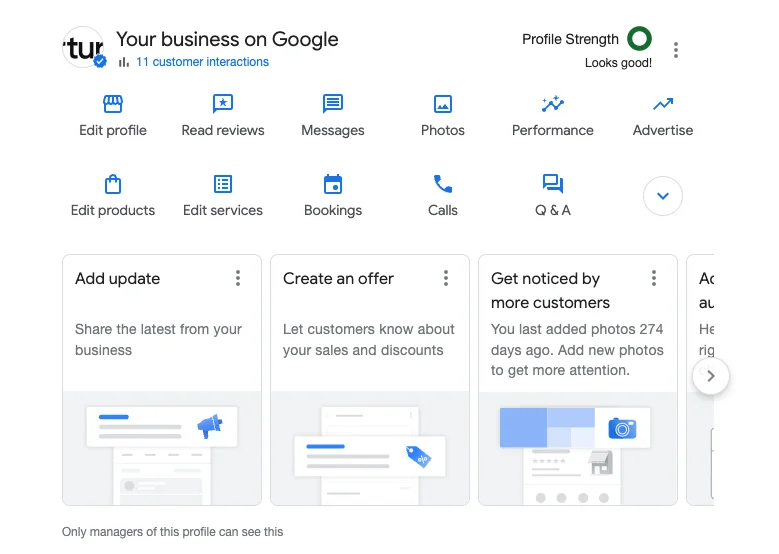This screenshot has width=779, height=554.
Task: Click the business logo avatar
Action: click(83, 48)
